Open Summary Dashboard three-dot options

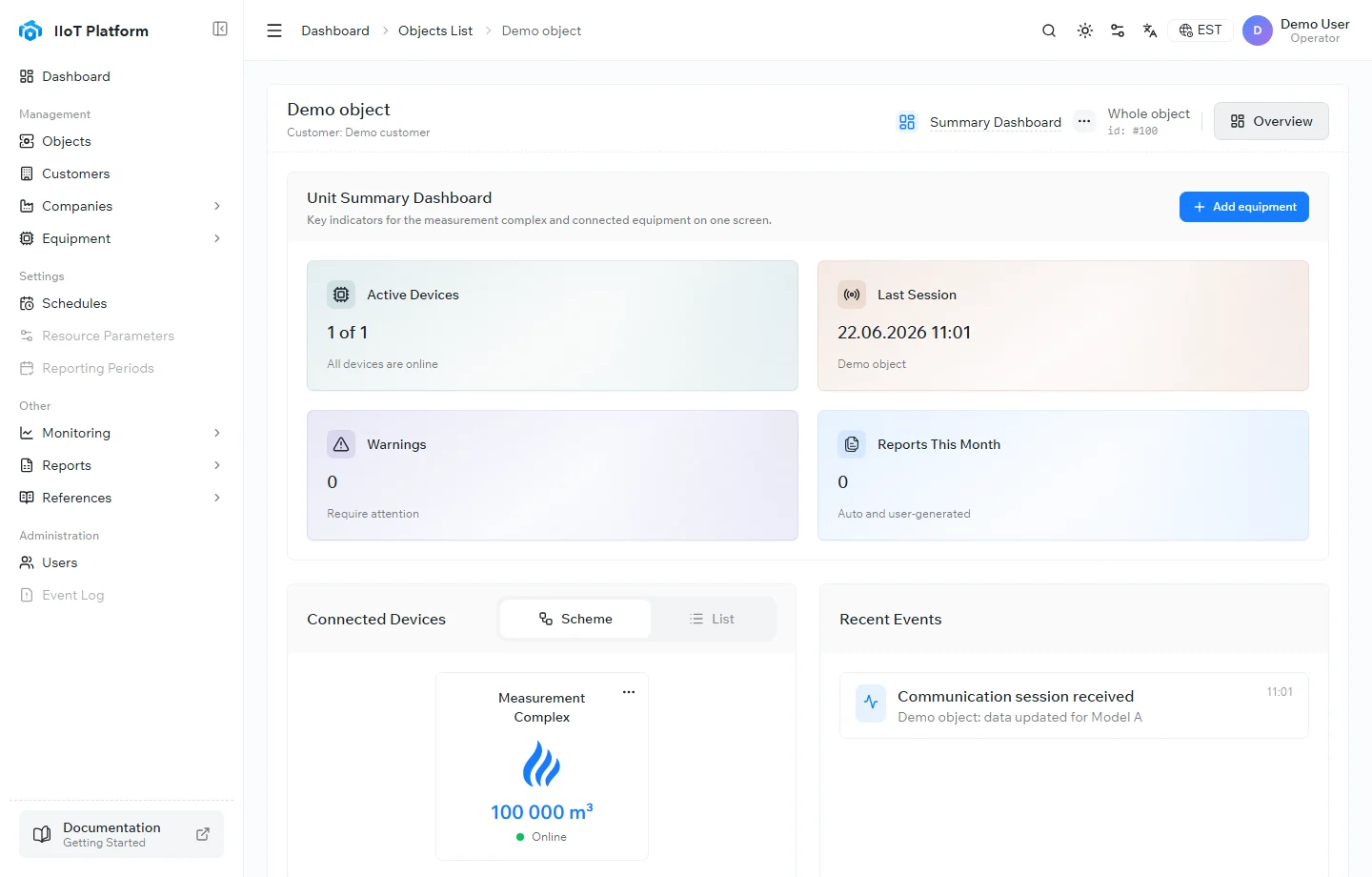pyautogui.click(x=1084, y=121)
